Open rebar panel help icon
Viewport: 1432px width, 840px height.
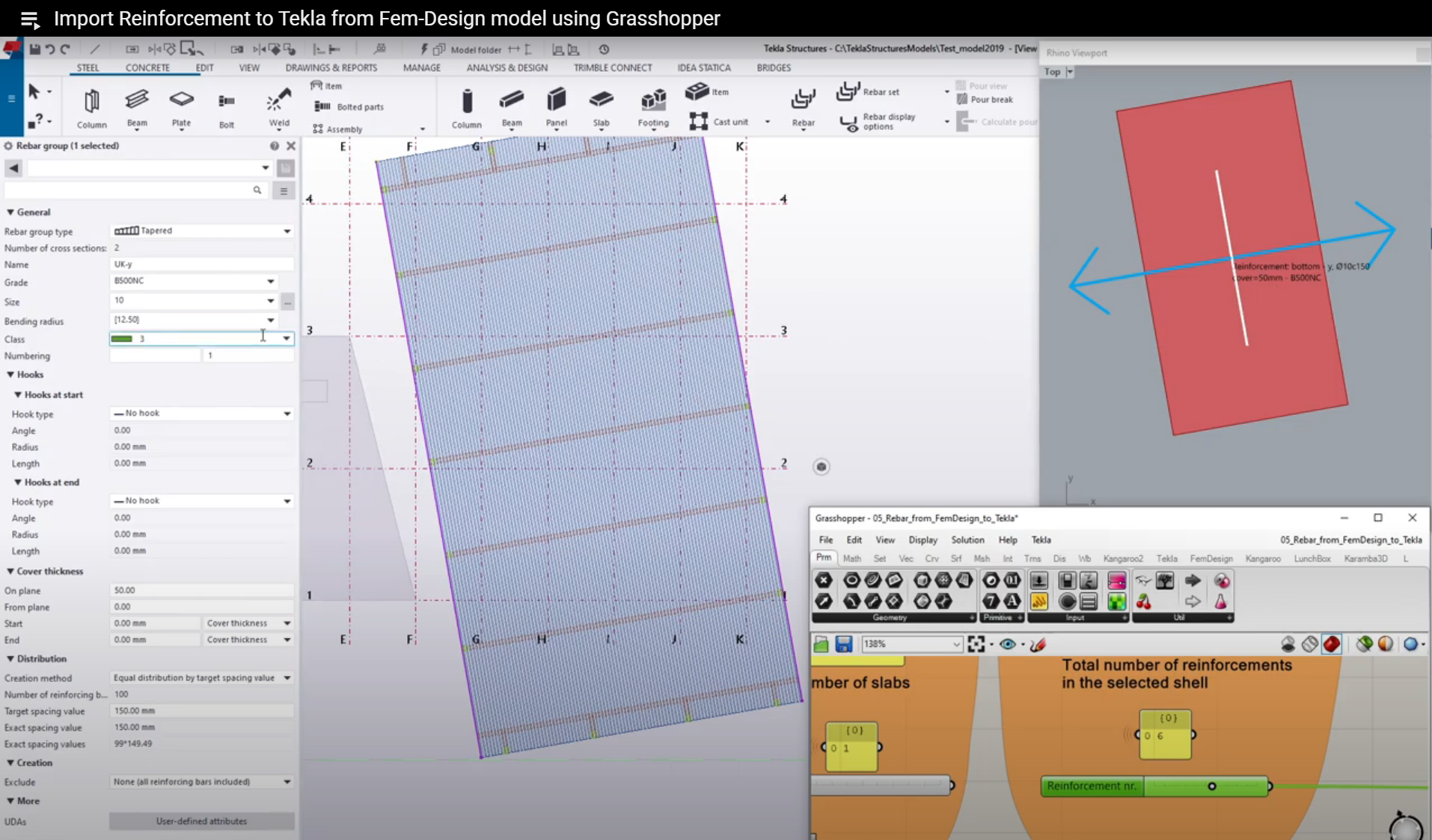(275, 146)
